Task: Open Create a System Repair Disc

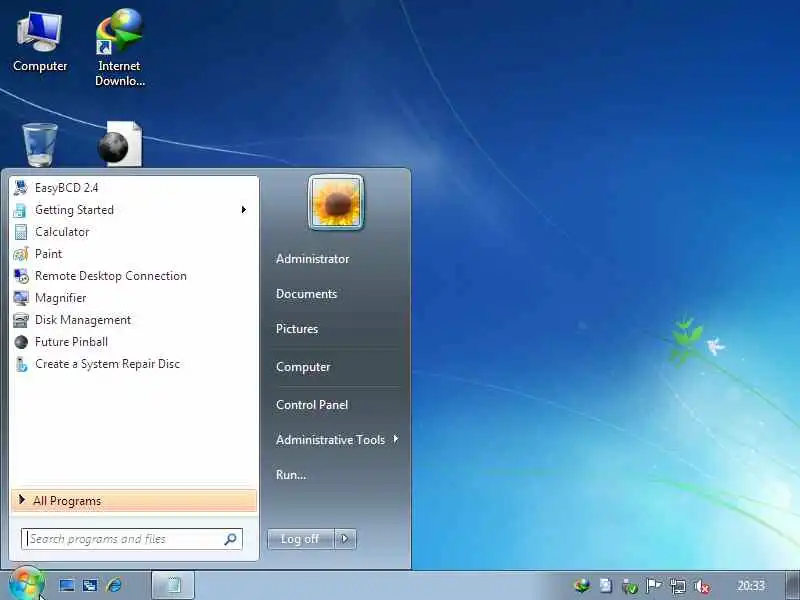Action: tap(134, 364)
